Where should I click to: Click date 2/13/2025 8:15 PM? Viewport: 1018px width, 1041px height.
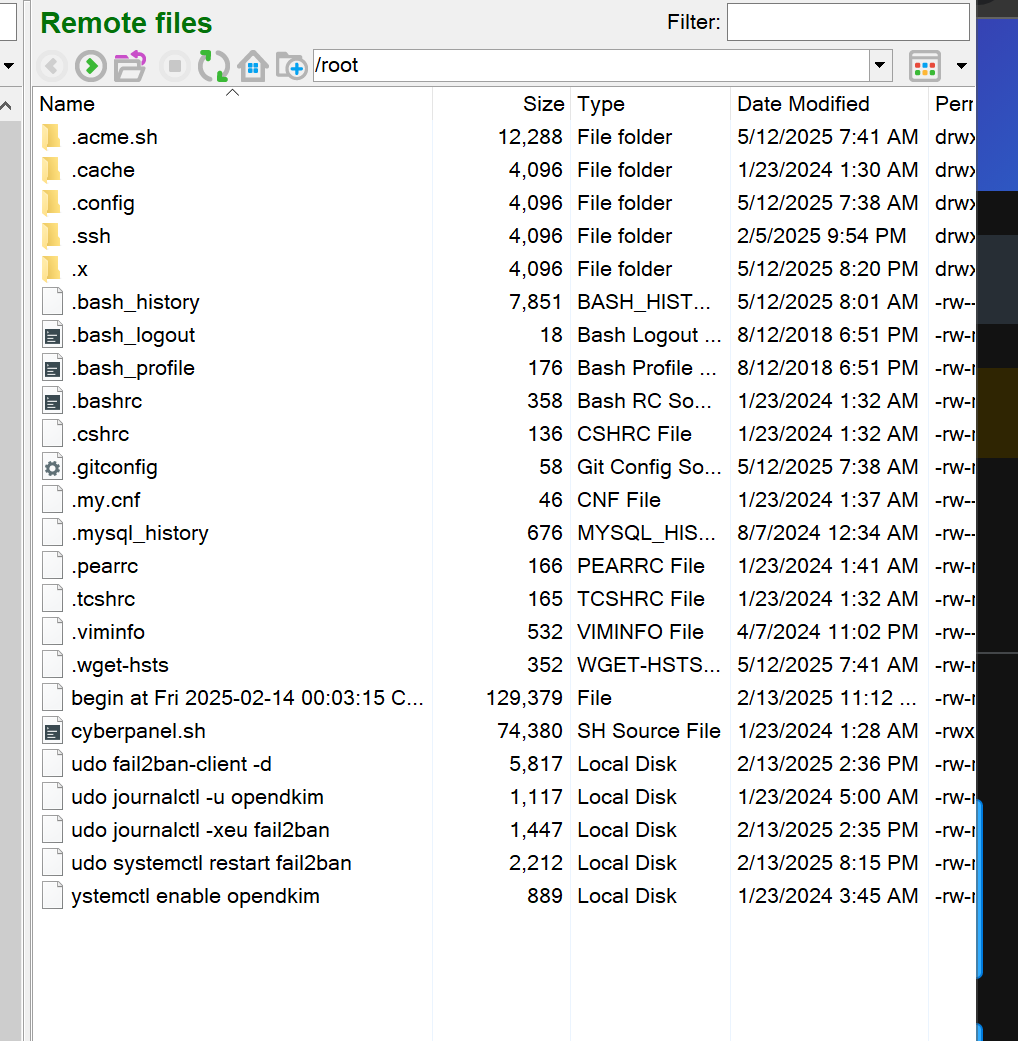827,863
